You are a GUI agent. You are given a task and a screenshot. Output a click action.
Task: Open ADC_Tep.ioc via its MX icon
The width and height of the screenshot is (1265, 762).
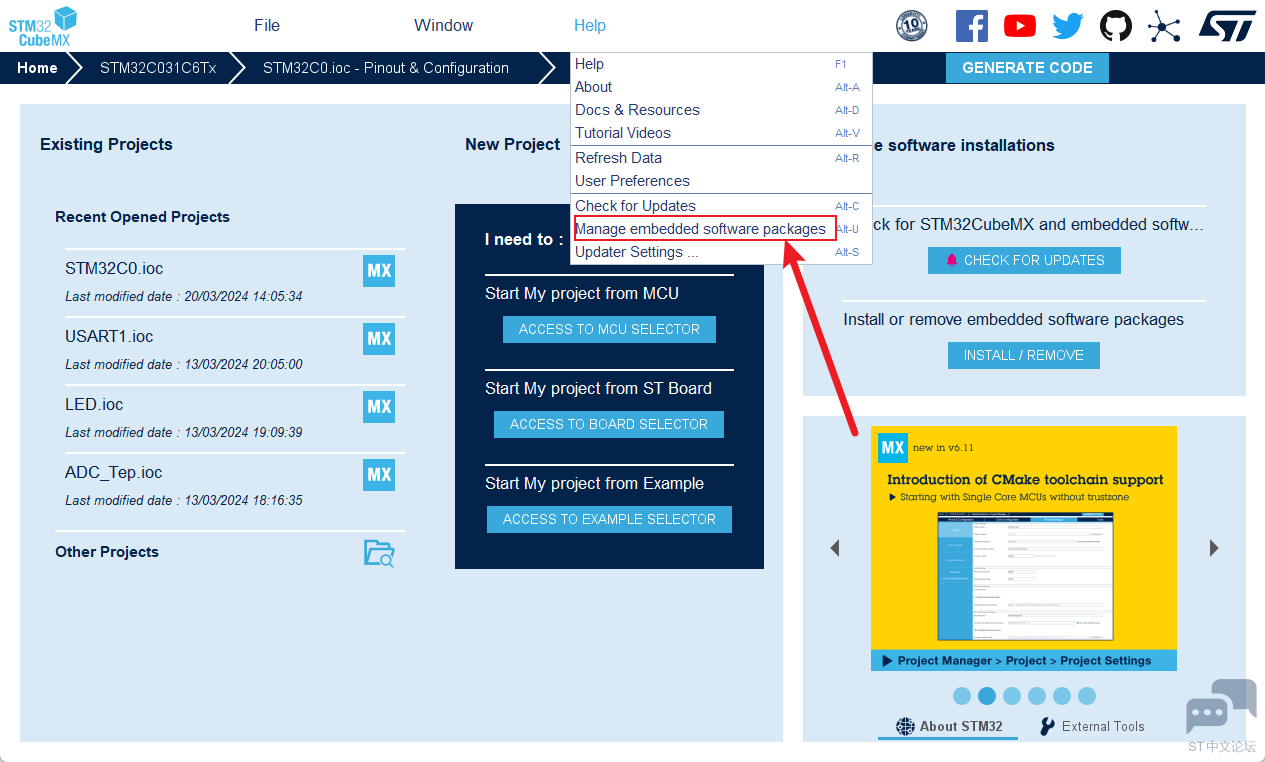379,475
